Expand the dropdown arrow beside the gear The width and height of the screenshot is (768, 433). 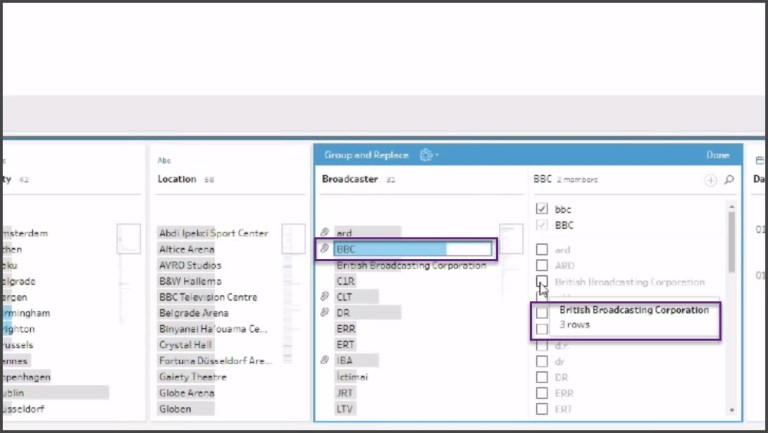pos(437,156)
